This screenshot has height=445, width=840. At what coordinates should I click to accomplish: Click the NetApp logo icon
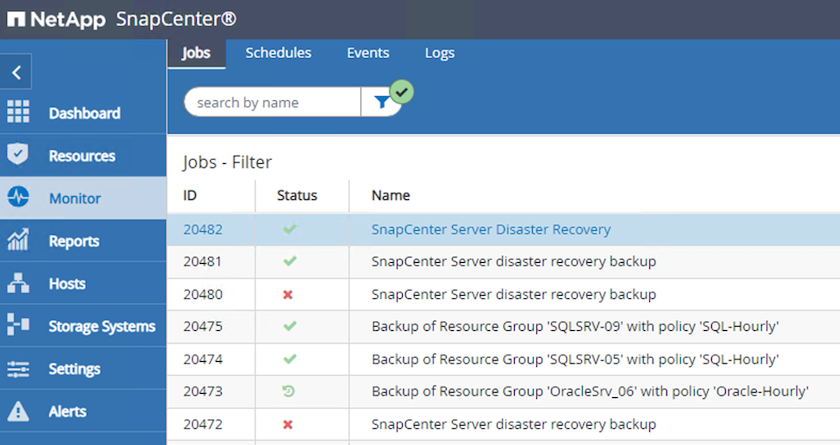(16, 19)
